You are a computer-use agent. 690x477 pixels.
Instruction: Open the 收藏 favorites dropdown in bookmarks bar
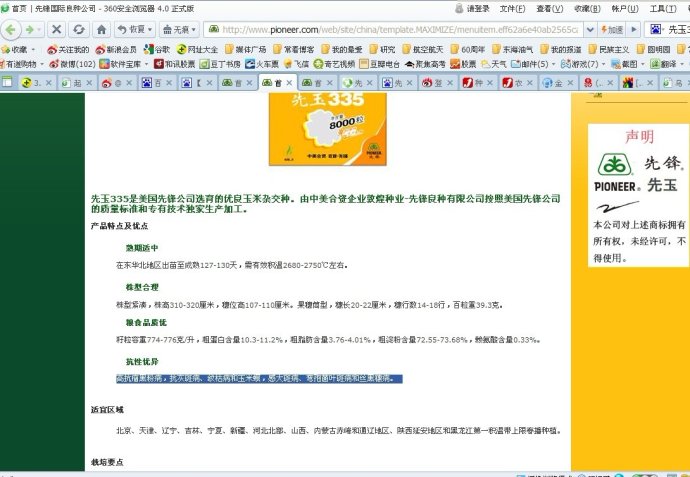[x=18, y=49]
